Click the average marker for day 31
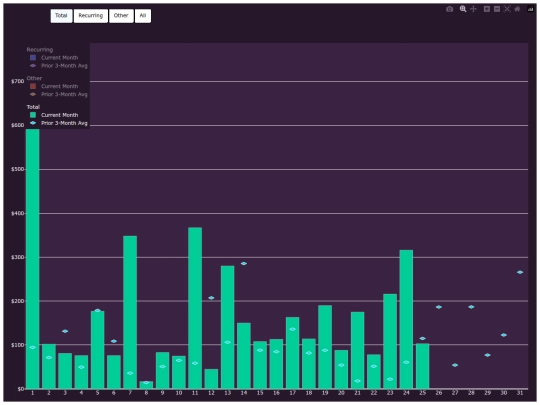Image resolution: width=540 pixels, height=405 pixels. pos(520,272)
